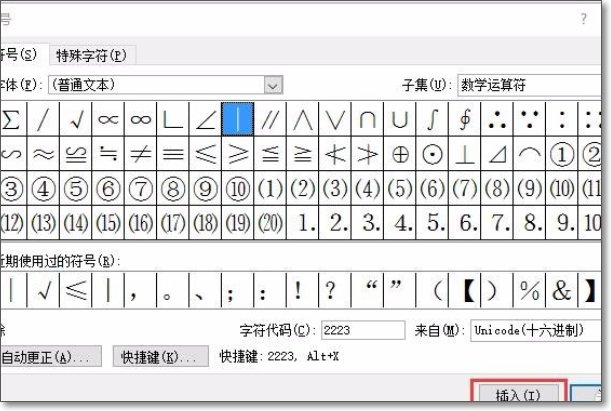Select the circled plus symbol
Viewport: 611px width, 411px height.
399,153
